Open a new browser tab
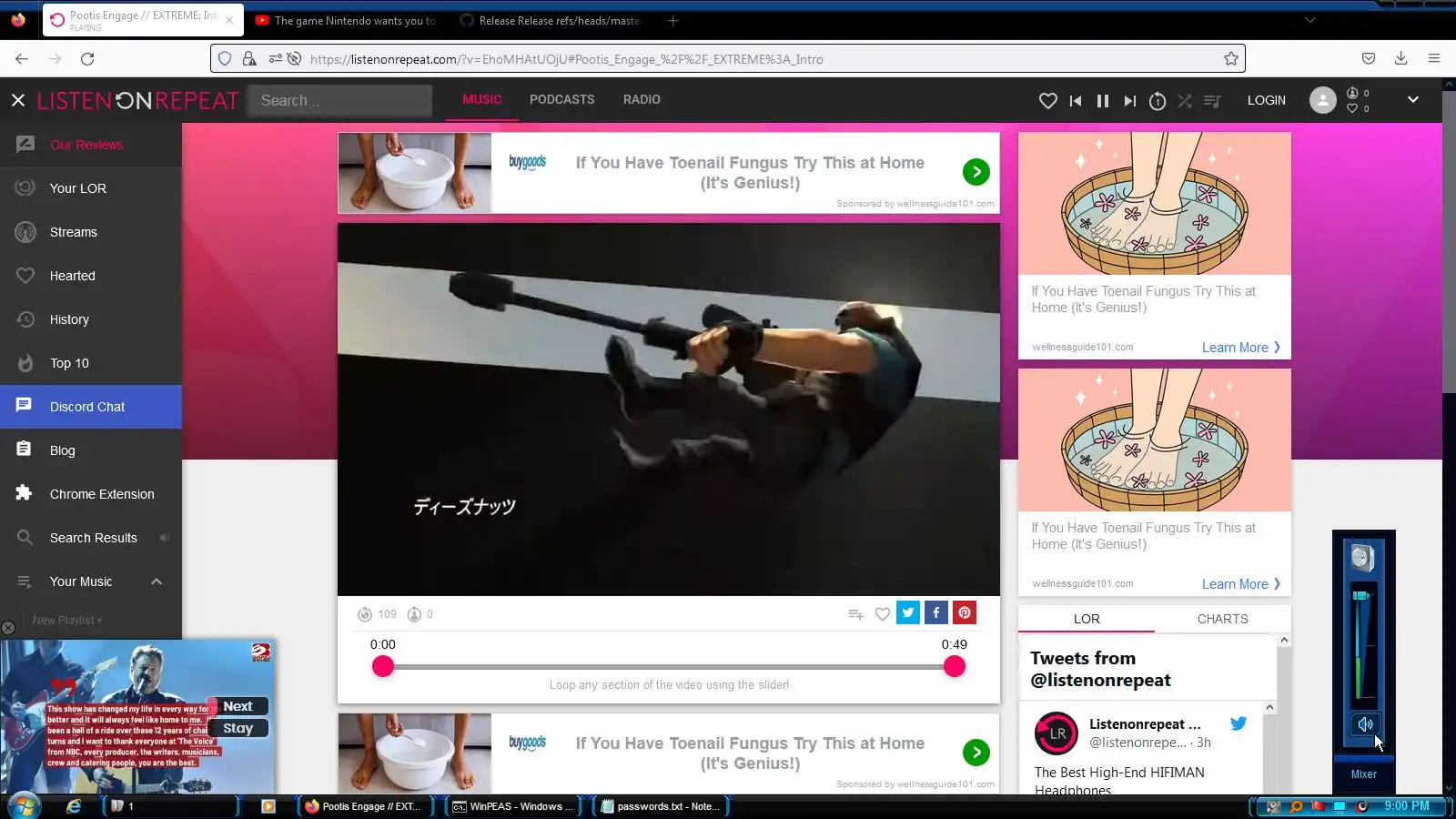 pyautogui.click(x=673, y=21)
